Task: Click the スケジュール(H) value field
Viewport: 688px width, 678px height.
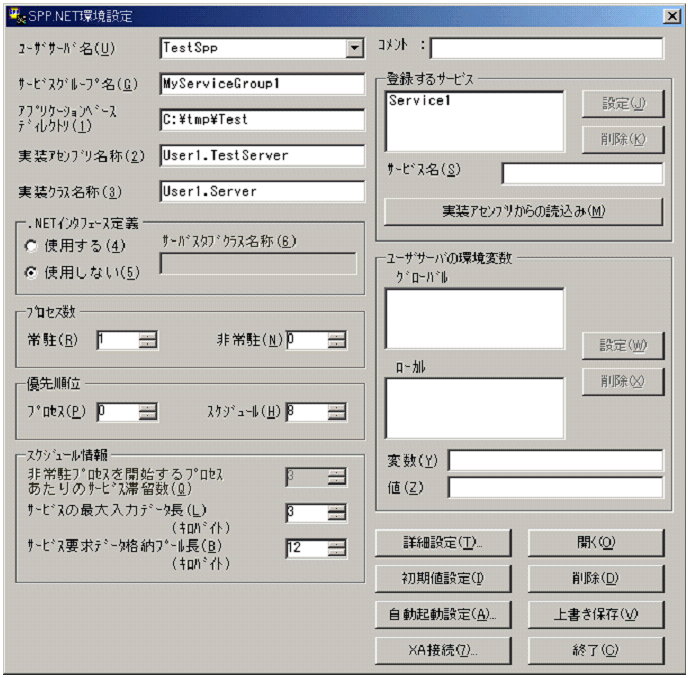Action: click(x=307, y=412)
